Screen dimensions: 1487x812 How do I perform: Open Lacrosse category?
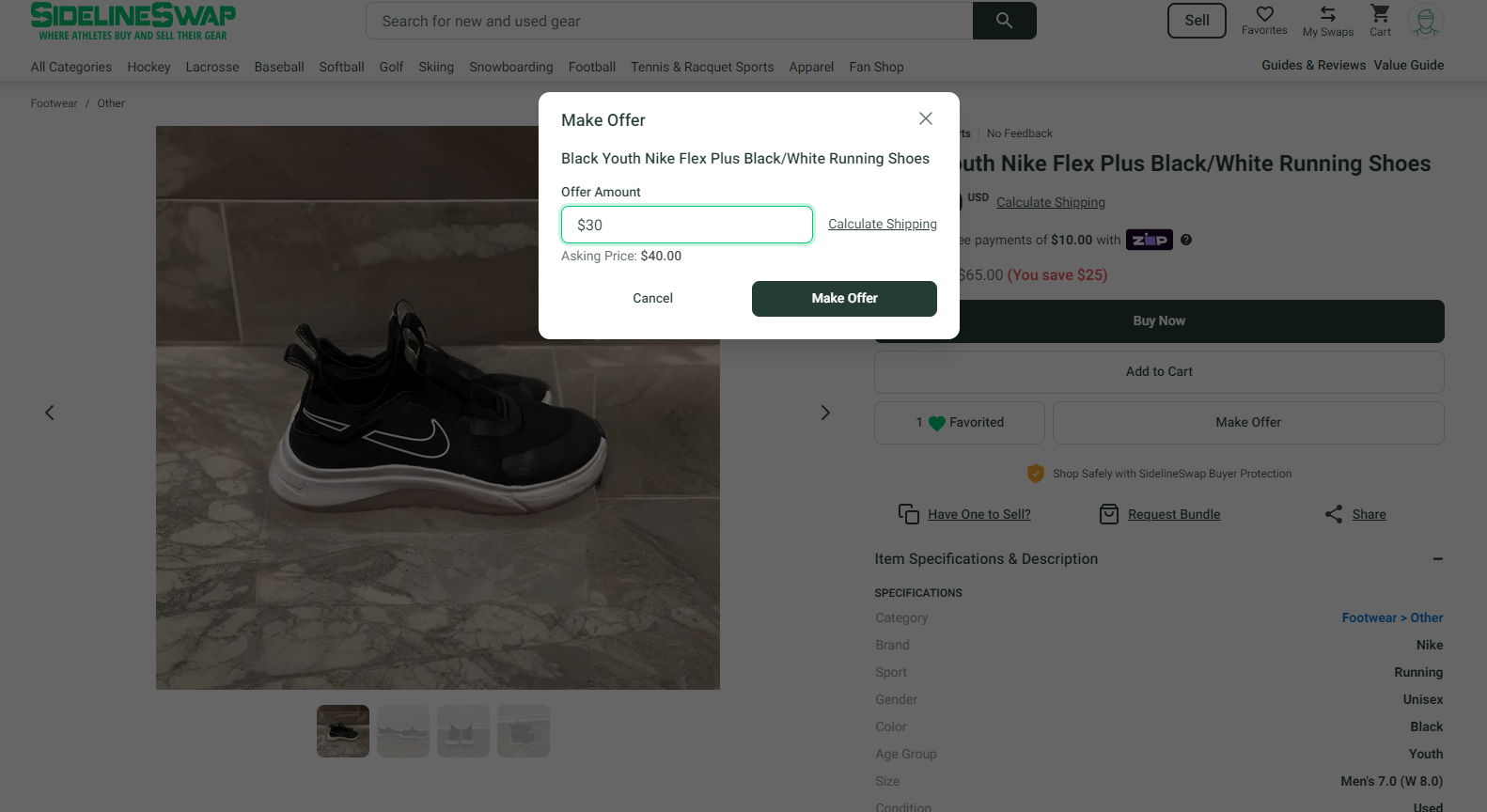[x=212, y=67]
